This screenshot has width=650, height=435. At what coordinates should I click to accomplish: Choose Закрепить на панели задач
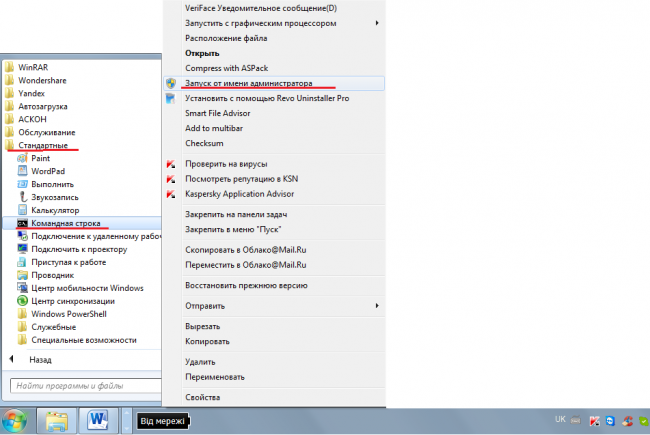[x=236, y=214]
